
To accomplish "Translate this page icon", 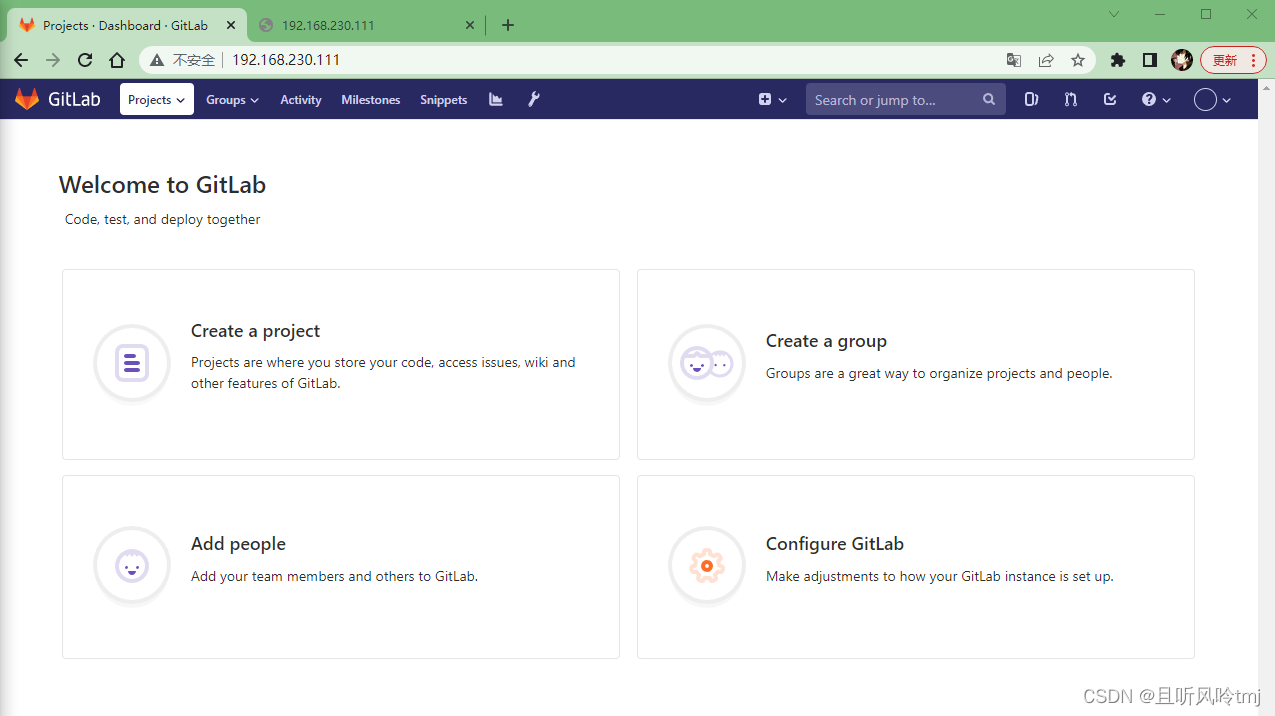I will [x=1014, y=60].
